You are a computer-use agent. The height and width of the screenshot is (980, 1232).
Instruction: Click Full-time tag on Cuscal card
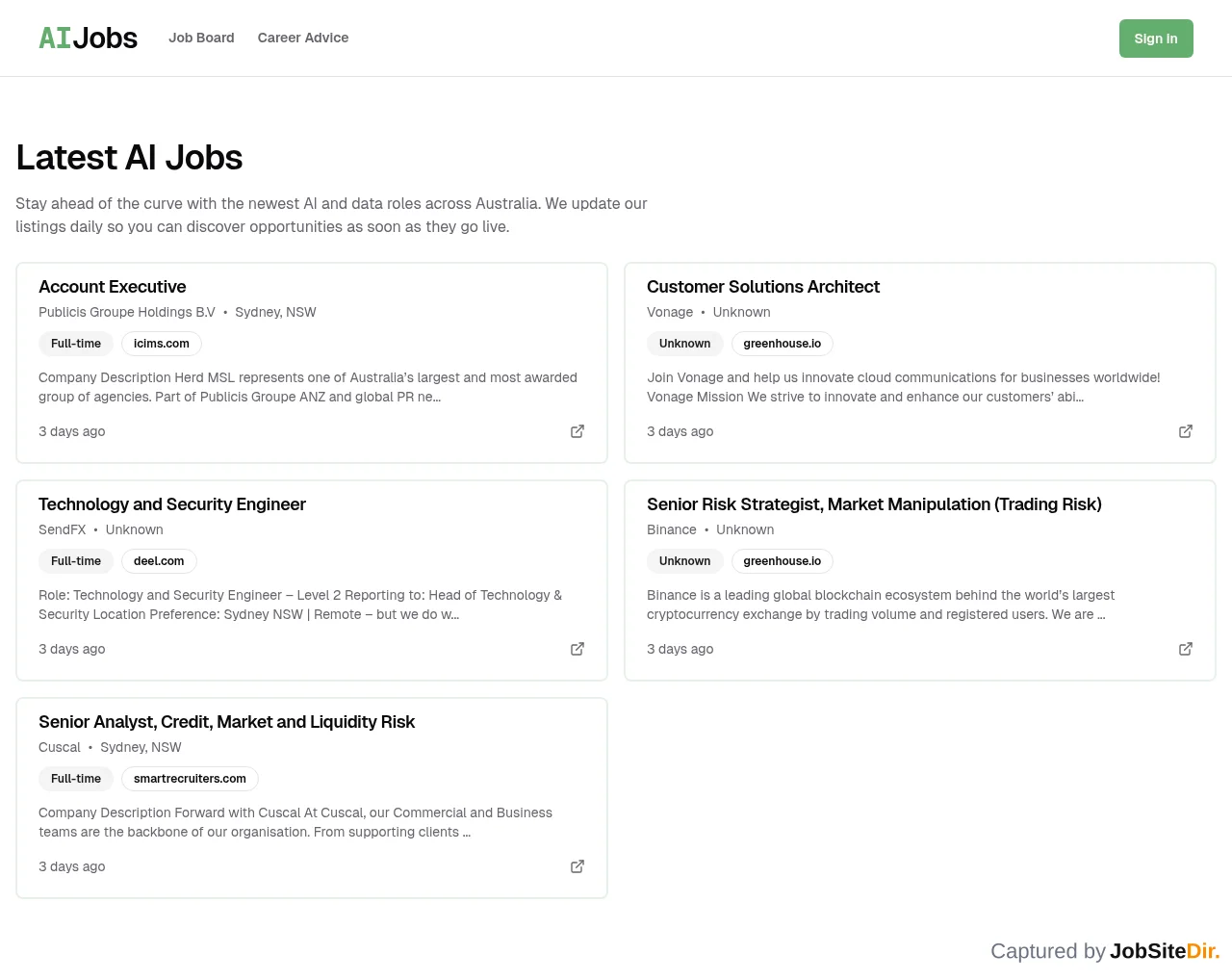click(x=76, y=779)
